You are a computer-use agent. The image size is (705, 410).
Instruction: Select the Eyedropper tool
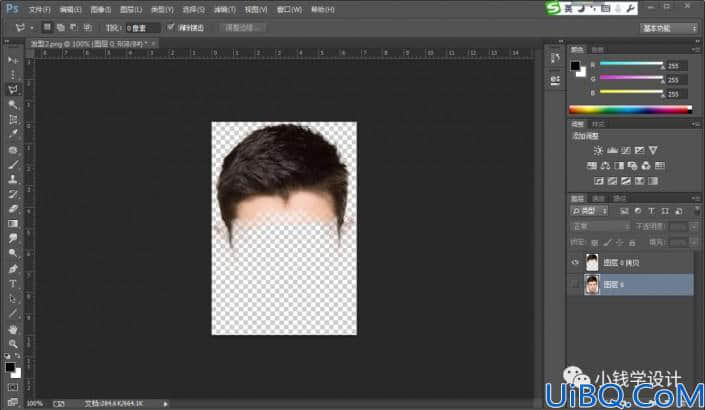point(13,134)
